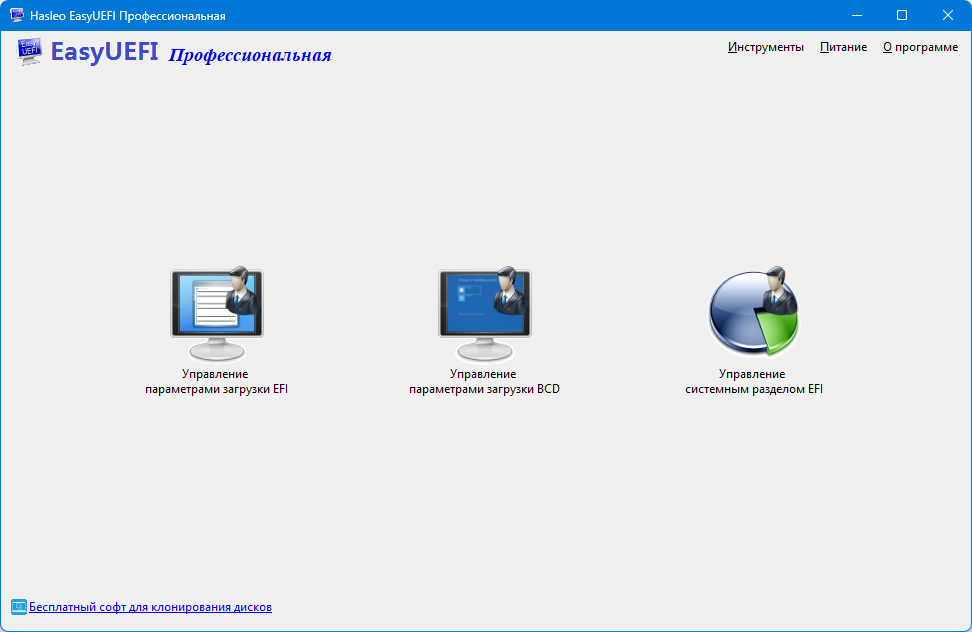Minimize the EasyUEFI window
Image resolution: width=972 pixels, height=632 pixels.
click(x=857, y=15)
